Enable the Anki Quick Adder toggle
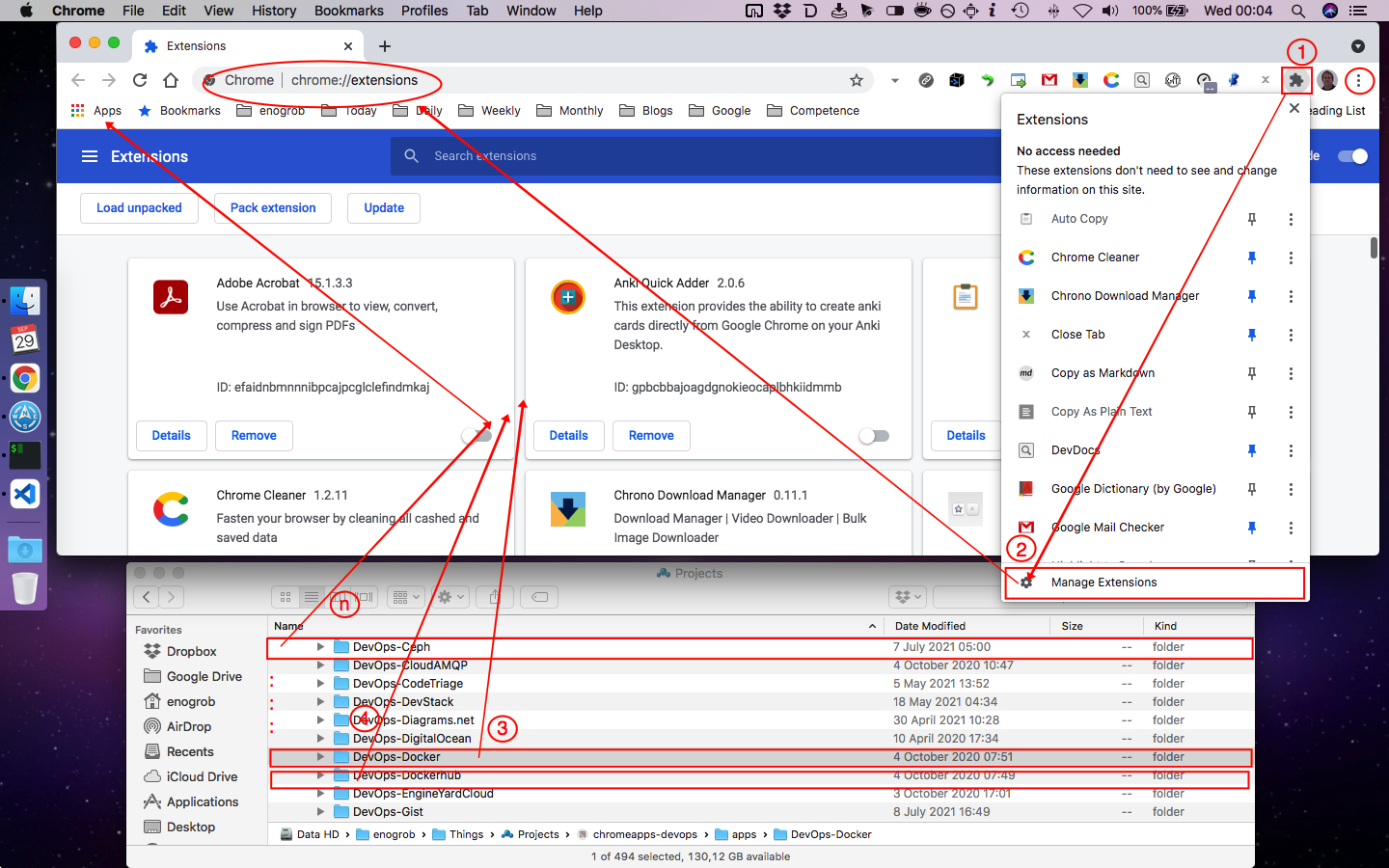The image size is (1389, 868). tap(874, 436)
